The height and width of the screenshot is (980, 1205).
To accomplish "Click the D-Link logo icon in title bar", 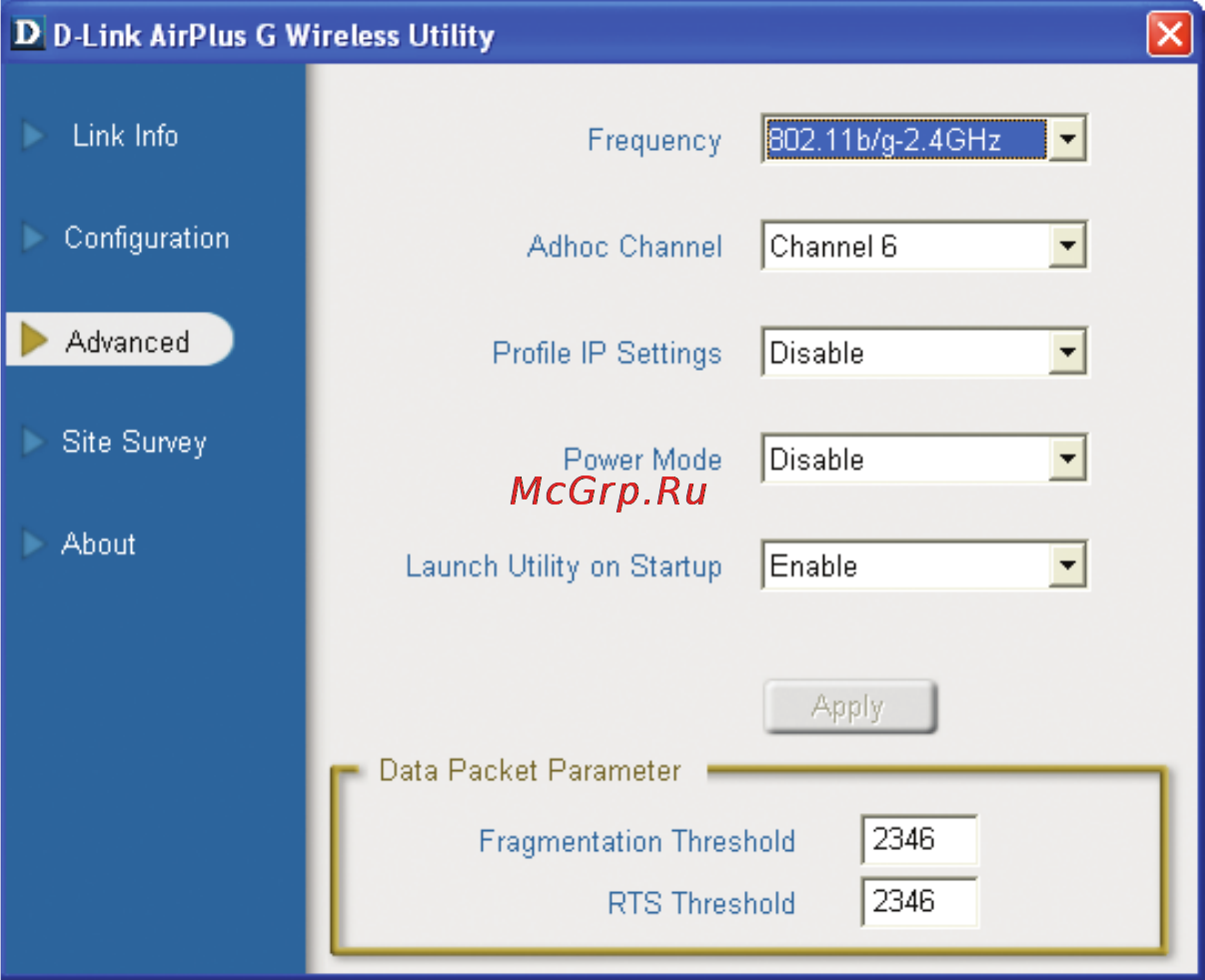I will click(27, 34).
